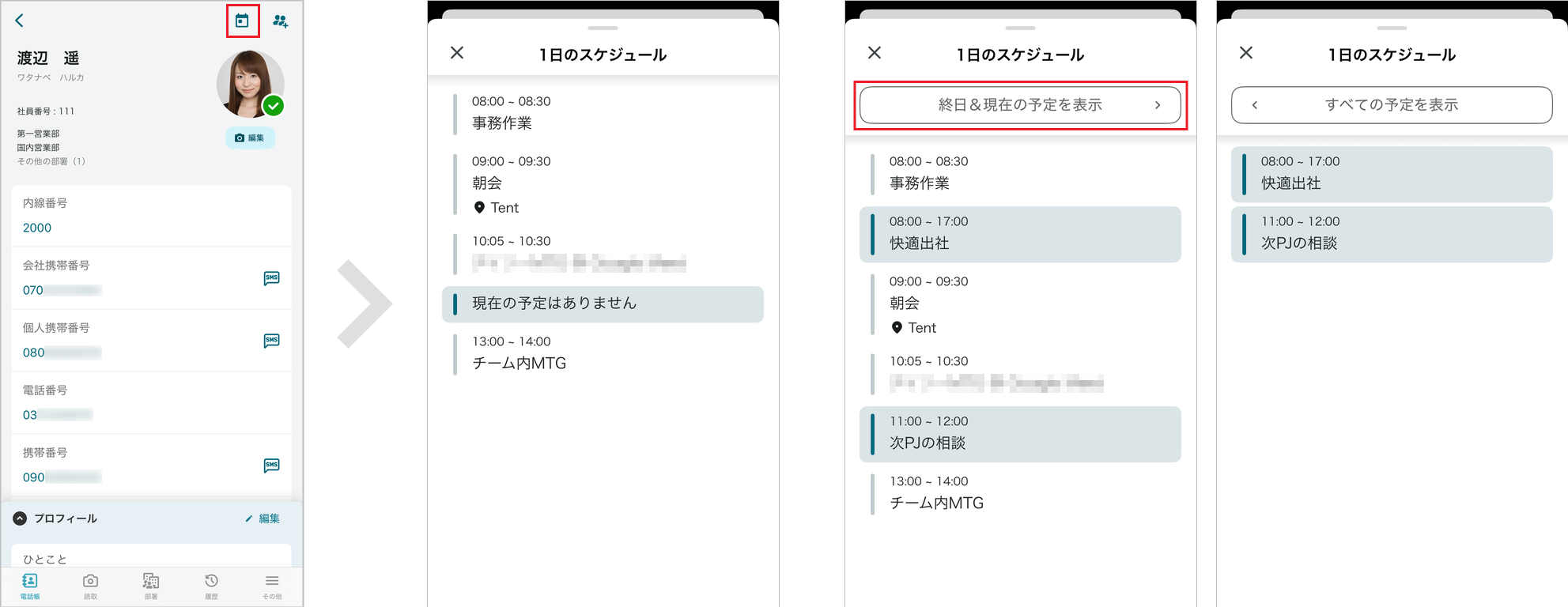
Task: Switch to the 読取 tab
Action: pyautogui.click(x=91, y=586)
